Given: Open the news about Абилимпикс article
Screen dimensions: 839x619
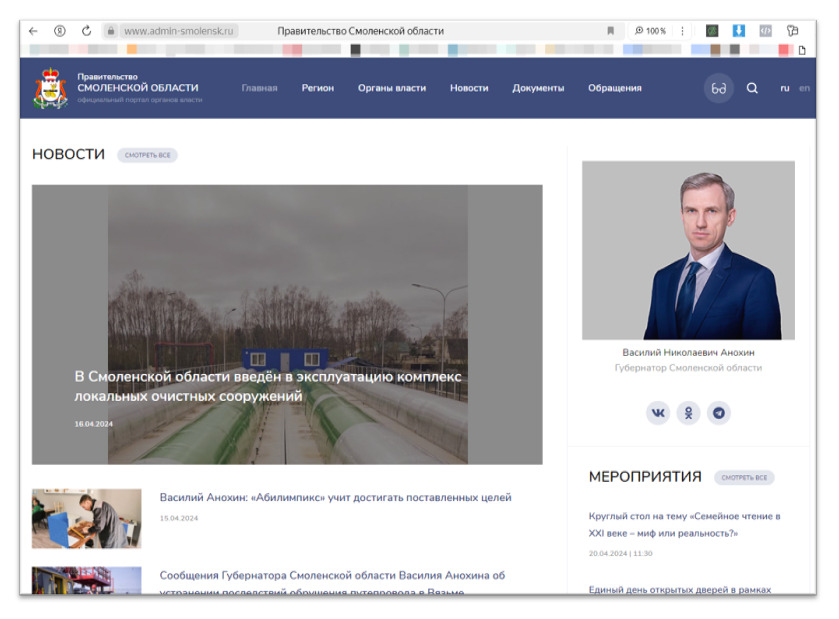Looking at the screenshot, I should 334,496.
